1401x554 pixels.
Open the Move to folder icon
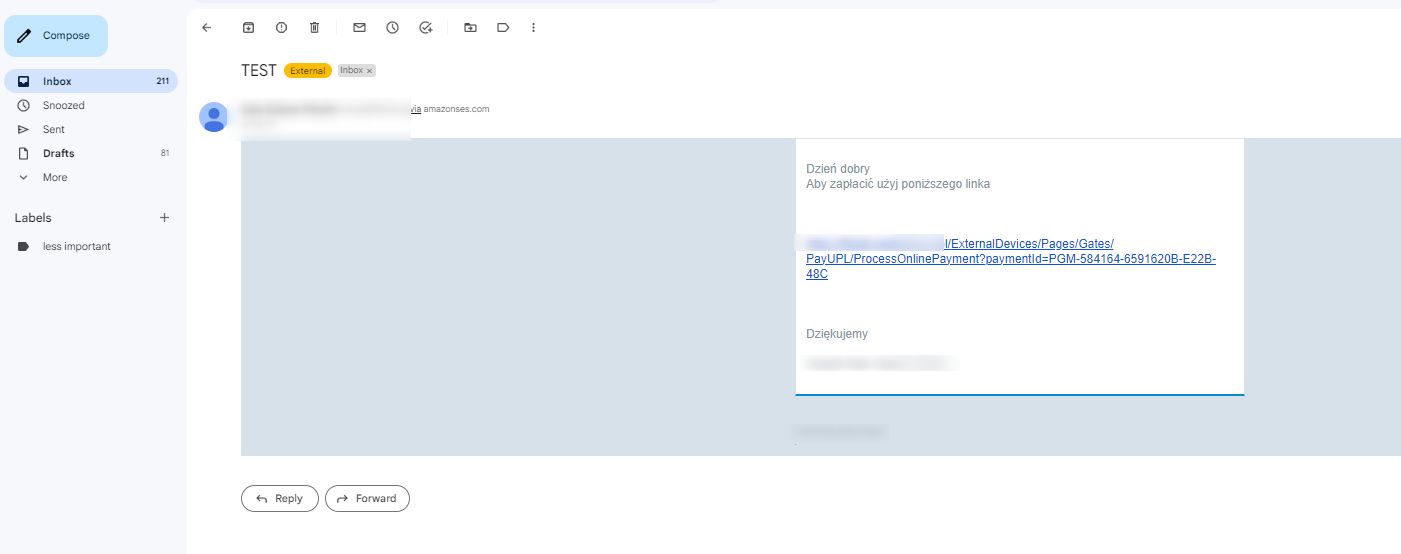tap(470, 28)
